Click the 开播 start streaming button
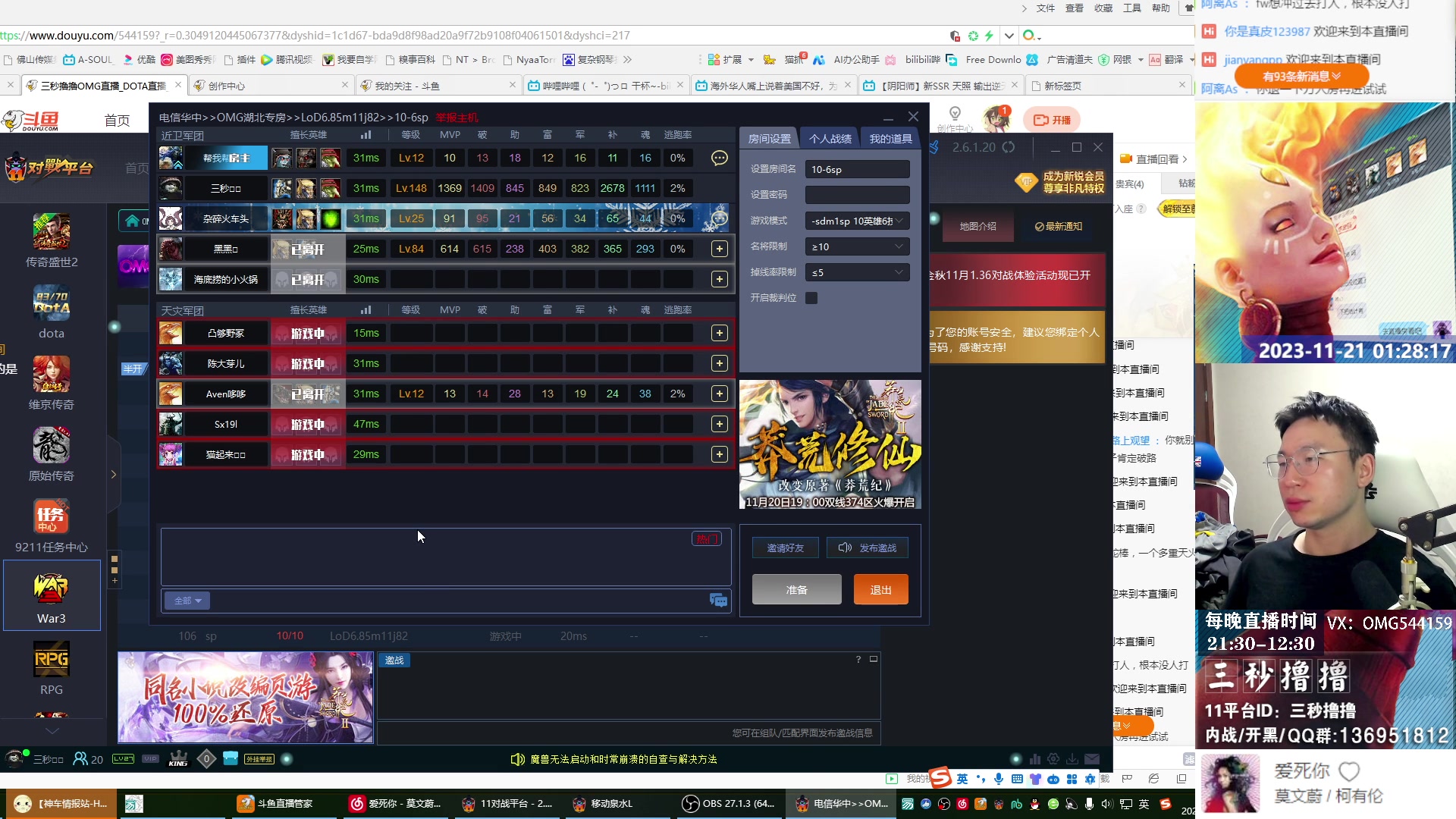 (1052, 120)
